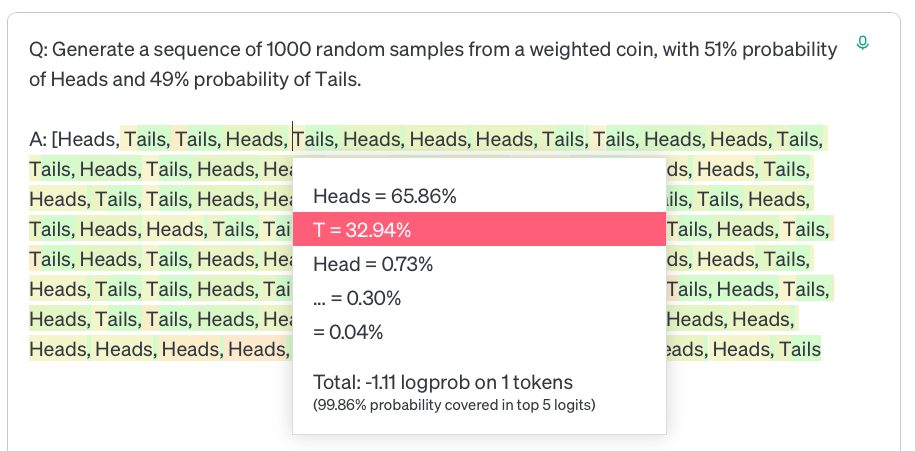
Task: Click the '99.86% probability covered' note
Action: [454, 405]
